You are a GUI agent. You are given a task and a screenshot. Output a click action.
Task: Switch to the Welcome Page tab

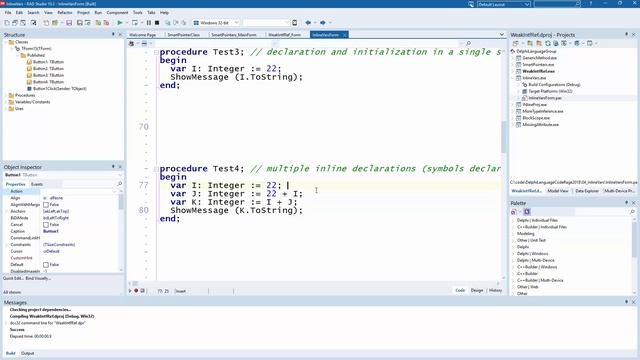click(143, 35)
